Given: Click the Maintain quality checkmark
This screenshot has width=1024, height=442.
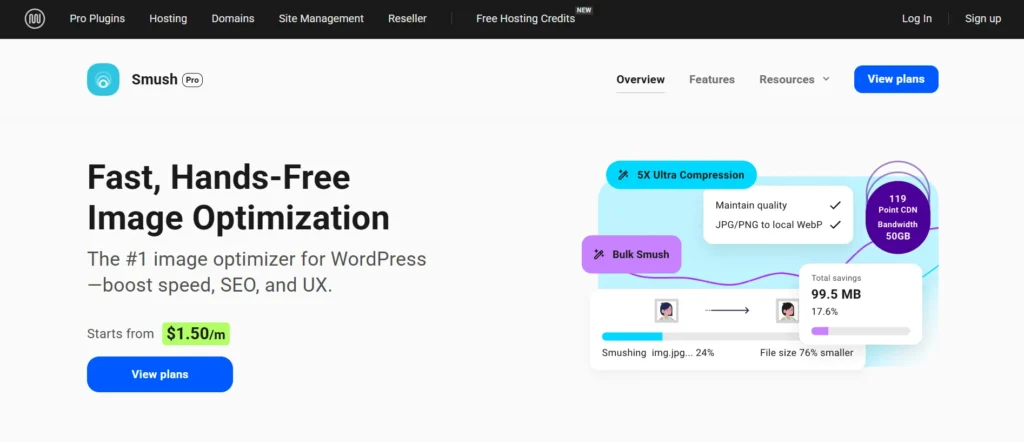Looking at the screenshot, I should point(835,205).
